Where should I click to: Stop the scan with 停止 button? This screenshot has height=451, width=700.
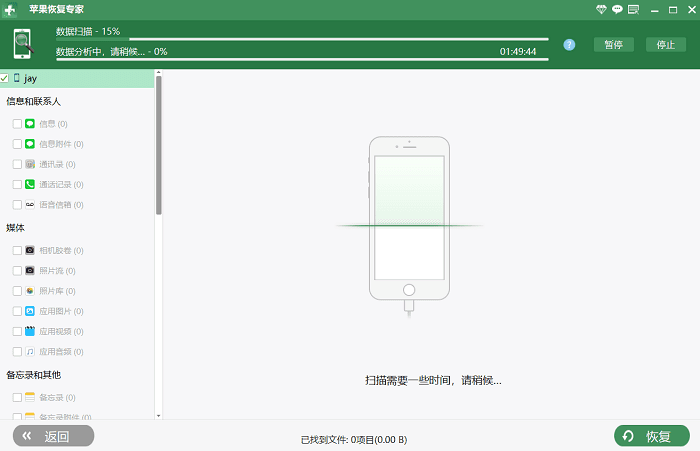pos(666,45)
